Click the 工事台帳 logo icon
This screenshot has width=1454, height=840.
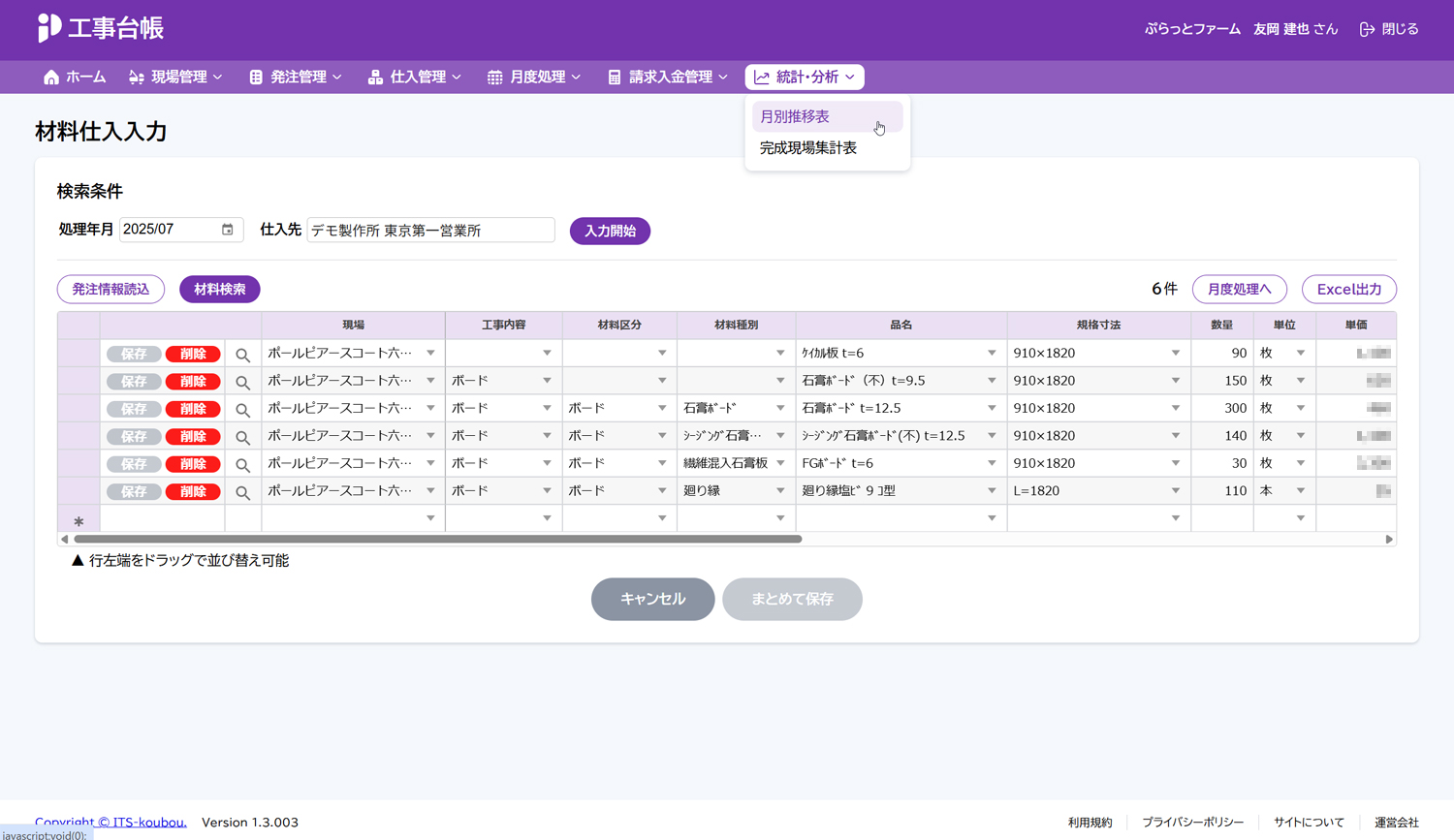click(x=48, y=28)
